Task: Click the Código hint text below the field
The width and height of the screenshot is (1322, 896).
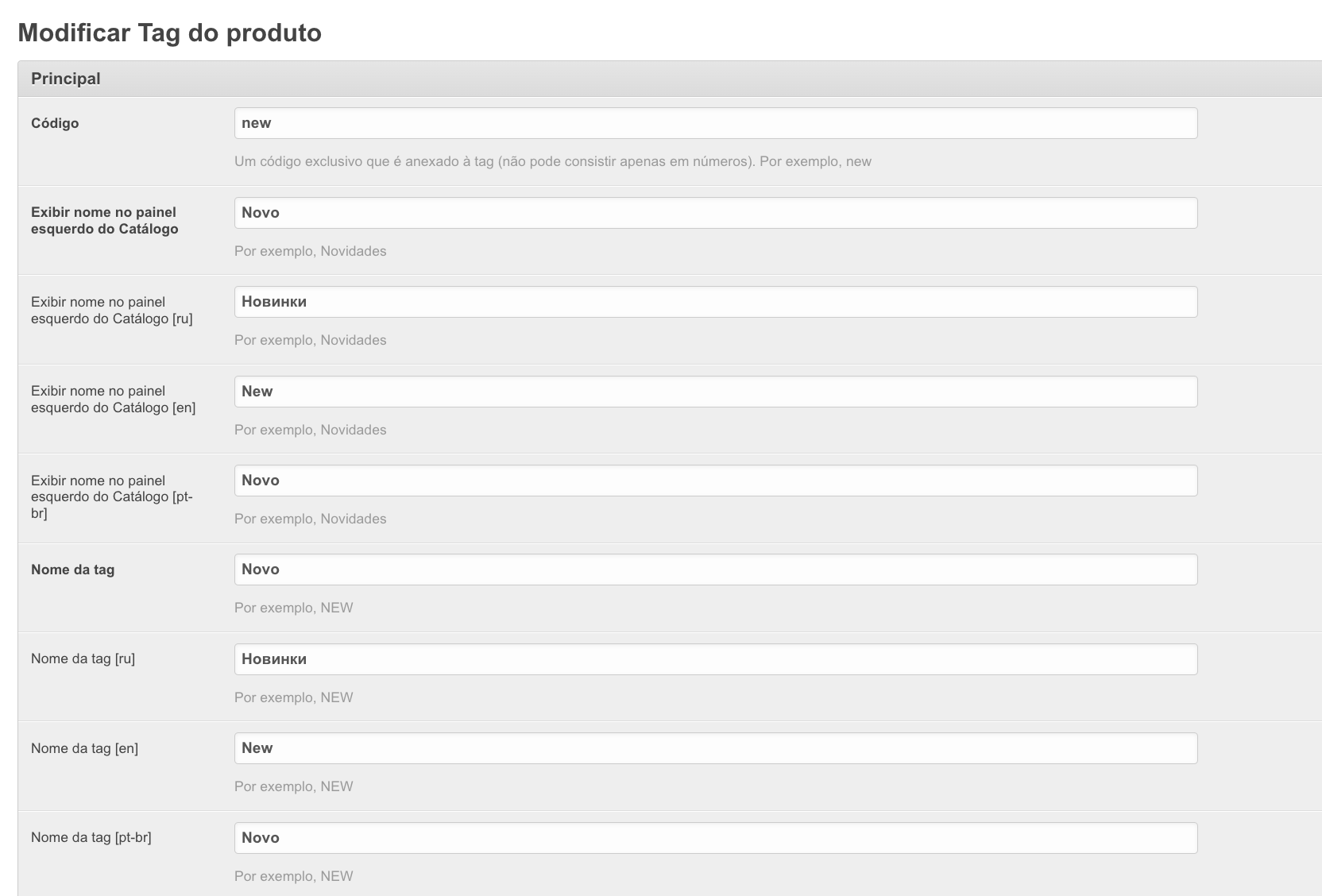Action: [552, 161]
